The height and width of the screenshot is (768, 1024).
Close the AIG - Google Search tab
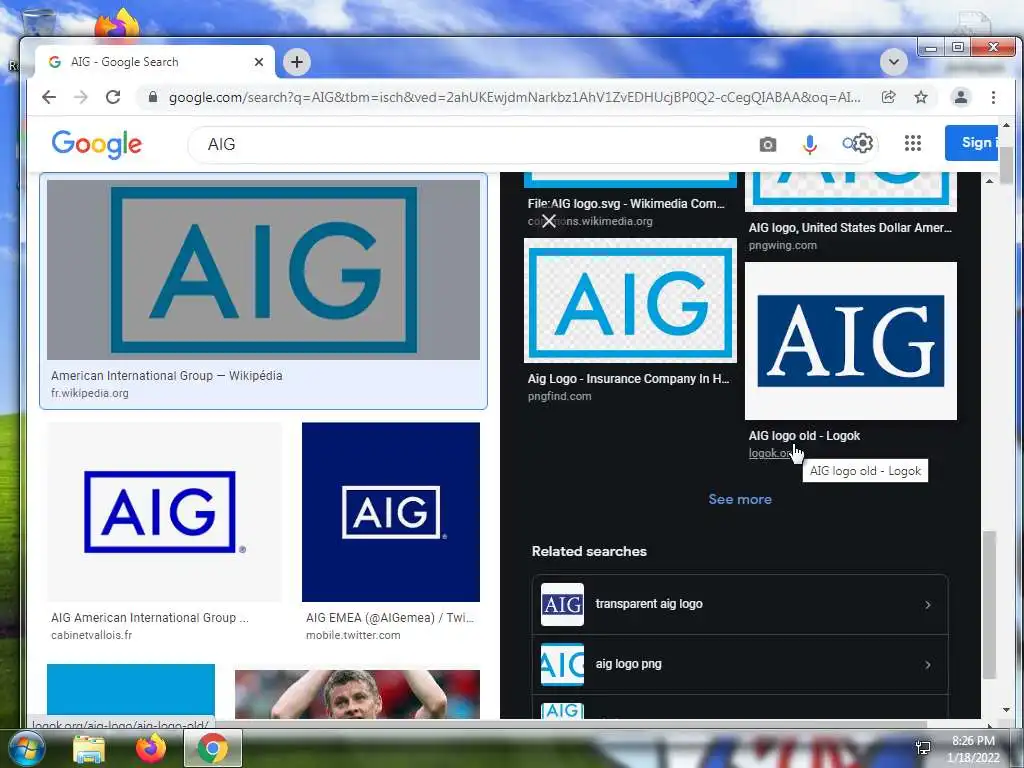point(259,62)
